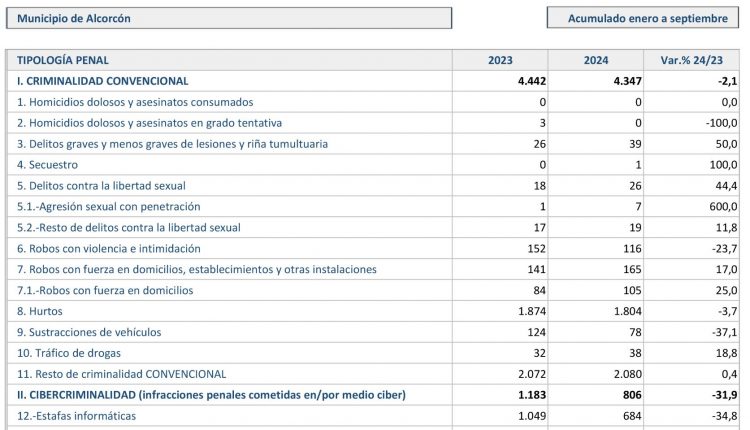Click the Delitos contra la libertad sexual row
750x430 pixels.
click(101, 186)
